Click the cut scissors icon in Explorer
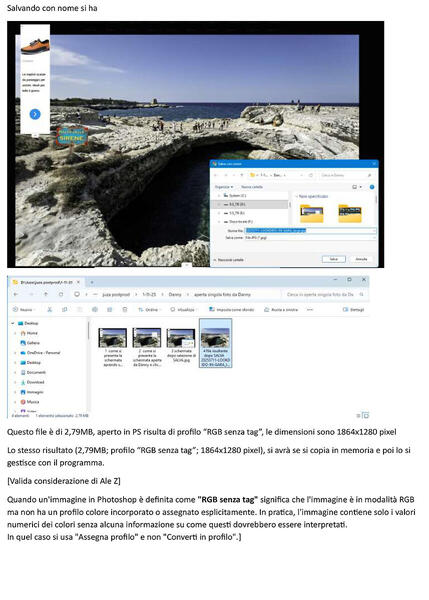 [x=49, y=309]
